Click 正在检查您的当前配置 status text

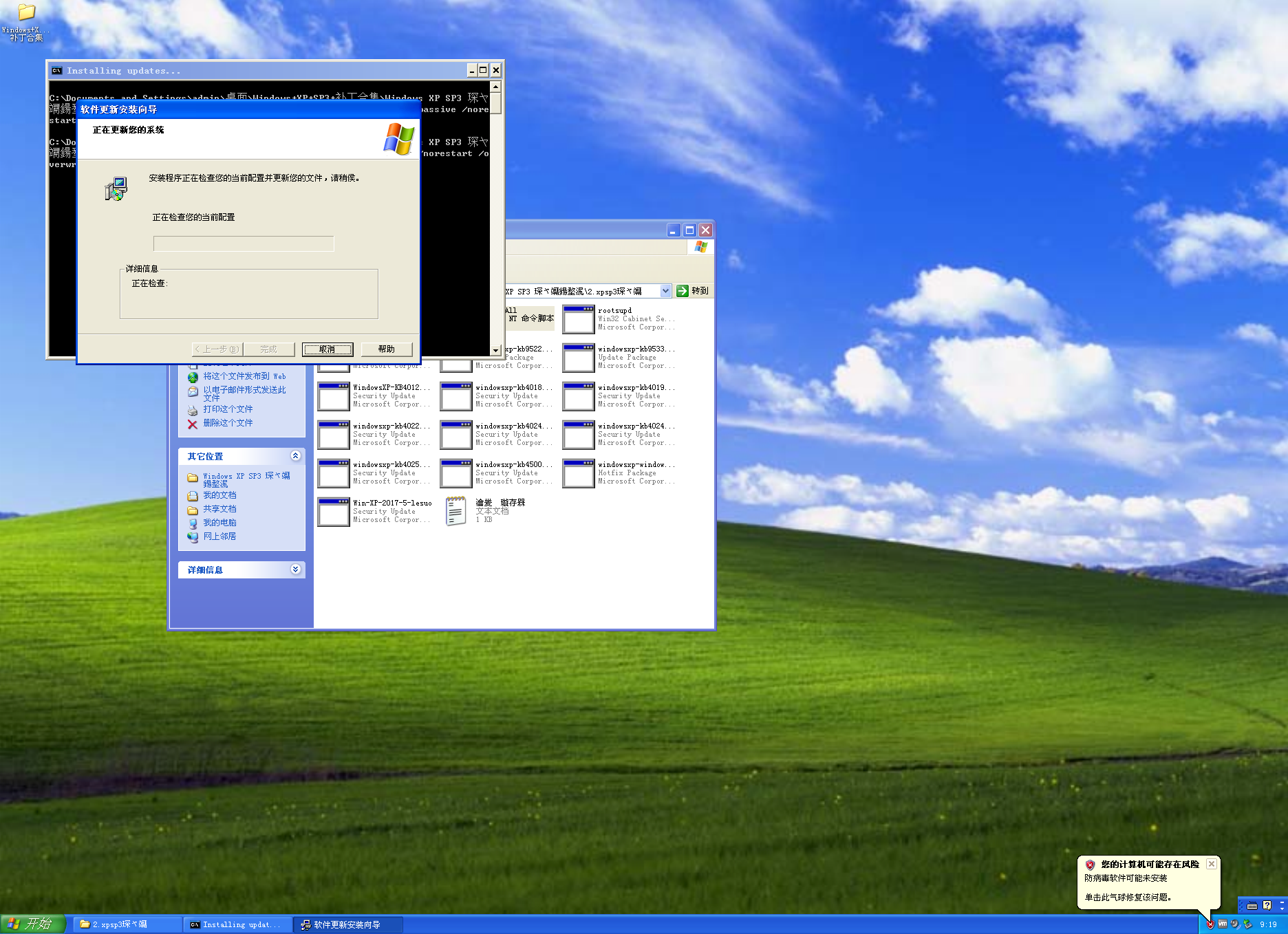click(193, 217)
